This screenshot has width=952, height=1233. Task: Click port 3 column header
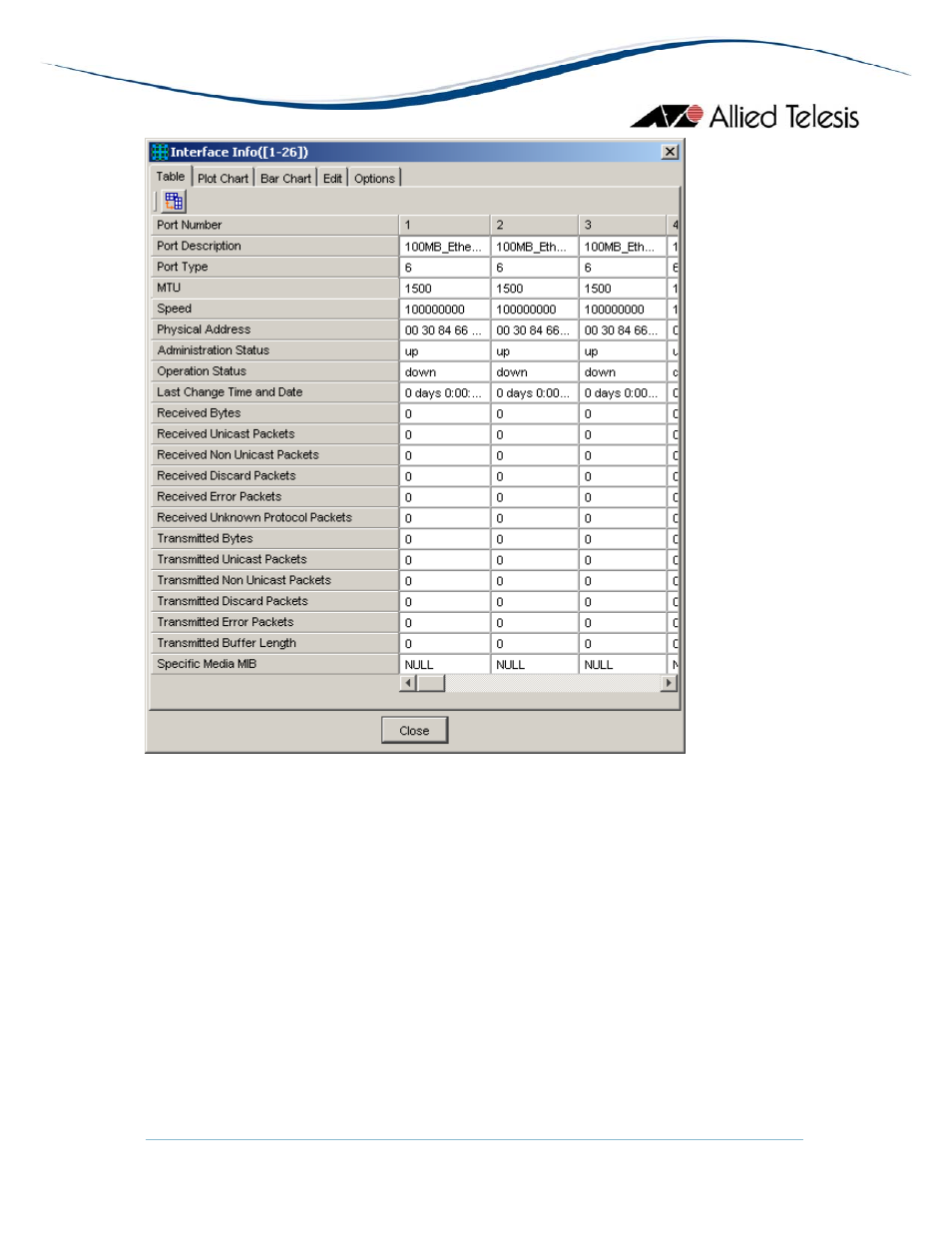(x=622, y=225)
